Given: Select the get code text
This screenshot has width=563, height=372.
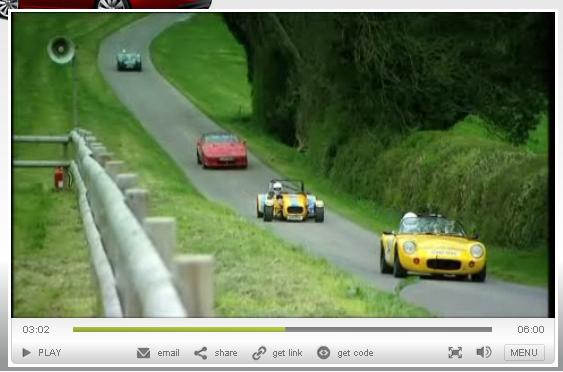Looking at the screenshot, I should point(355,353).
